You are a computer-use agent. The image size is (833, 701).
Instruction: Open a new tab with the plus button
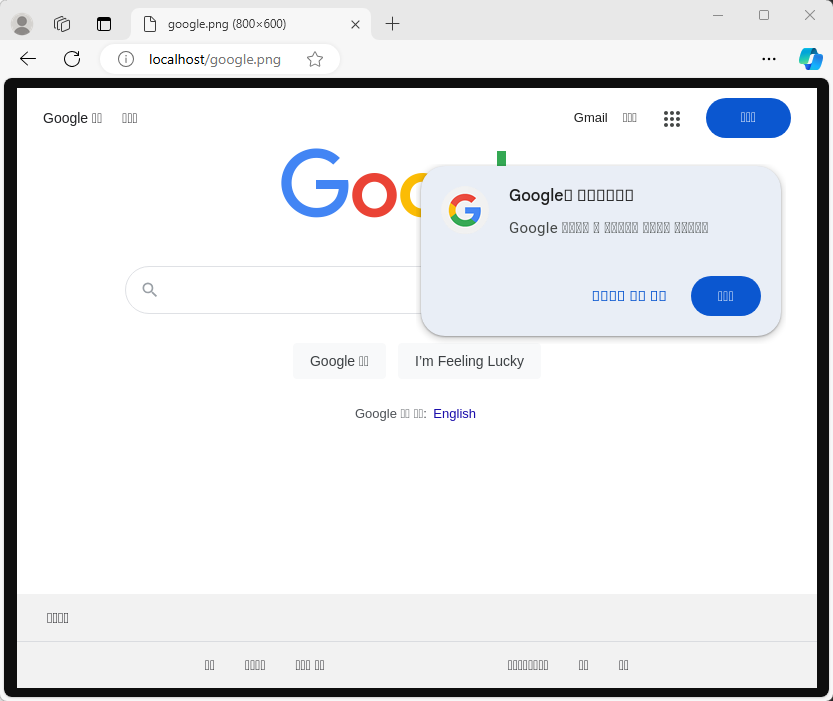point(392,24)
